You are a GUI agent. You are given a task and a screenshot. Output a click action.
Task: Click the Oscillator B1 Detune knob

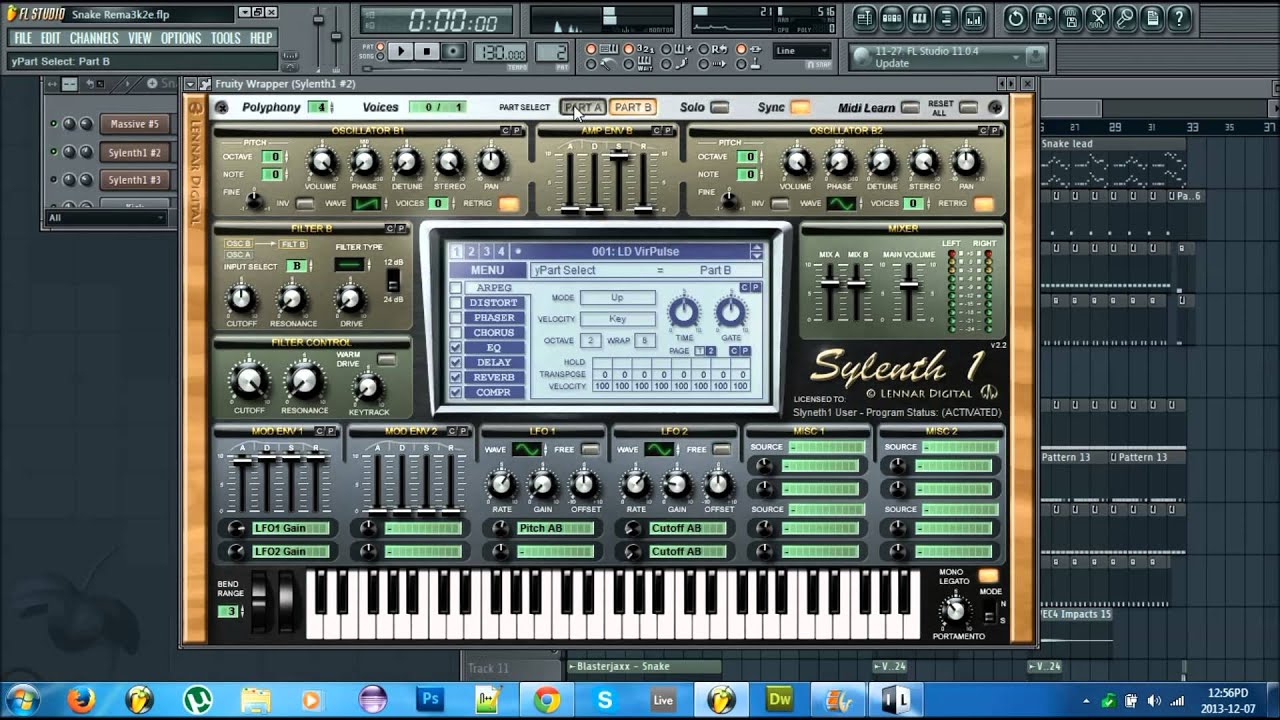pos(407,161)
